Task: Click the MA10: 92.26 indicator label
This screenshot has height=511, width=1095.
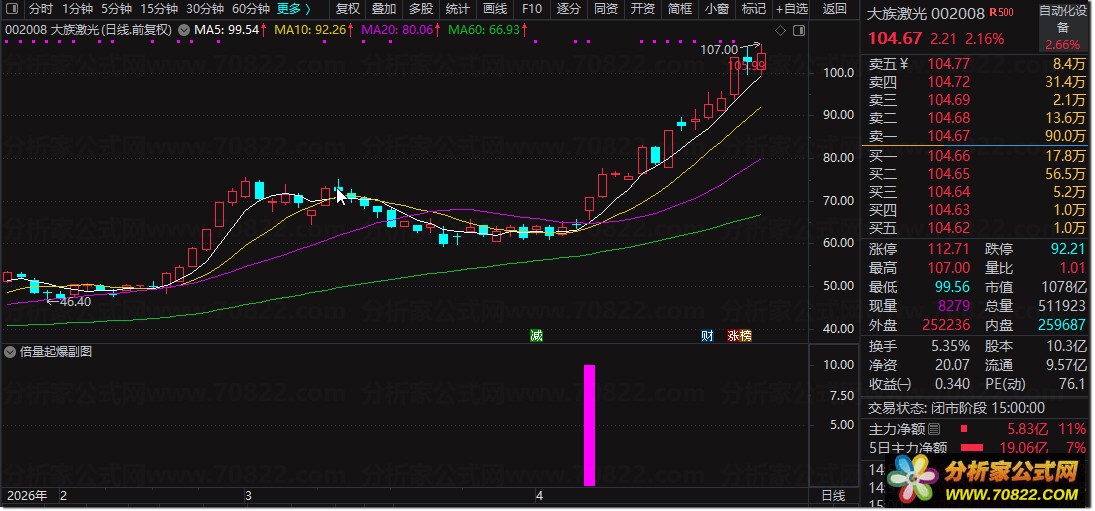Action: click(313, 30)
